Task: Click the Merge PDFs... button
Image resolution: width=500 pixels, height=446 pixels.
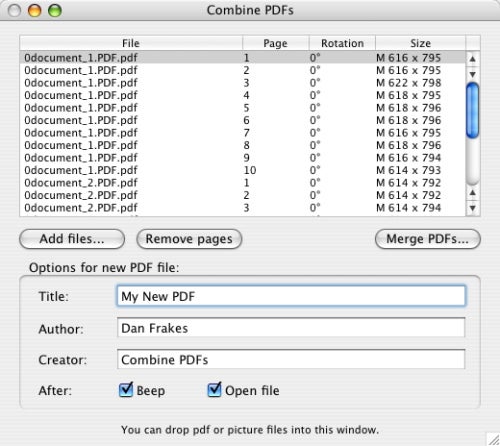Action: click(x=428, y=239)
